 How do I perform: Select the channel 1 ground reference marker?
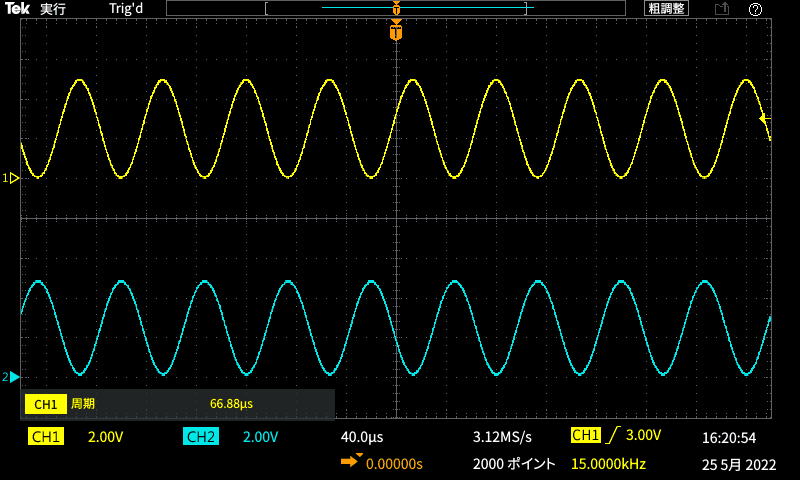click(x=13, y=178)
